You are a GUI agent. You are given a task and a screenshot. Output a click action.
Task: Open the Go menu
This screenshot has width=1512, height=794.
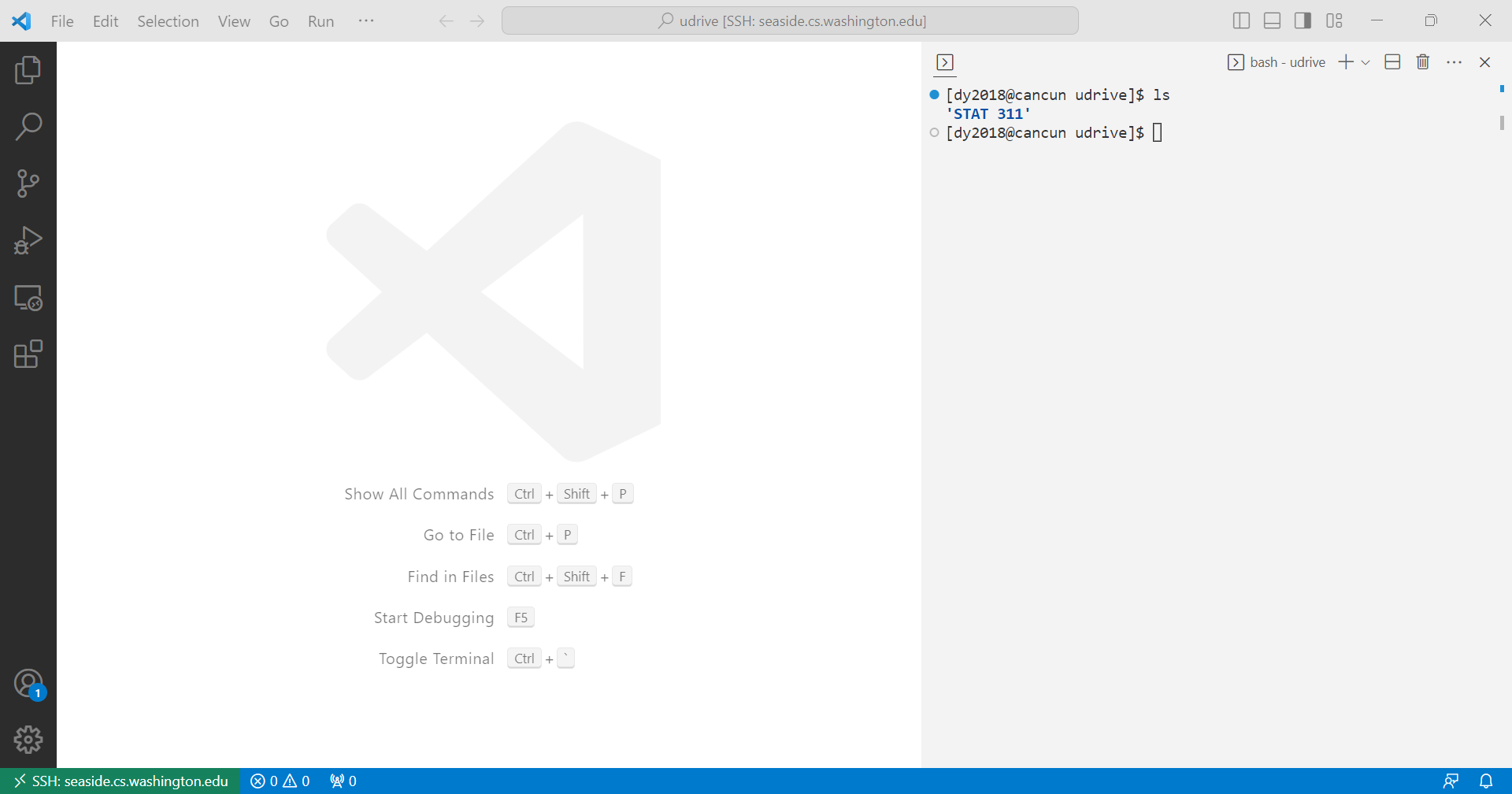[x=279, y=21]
